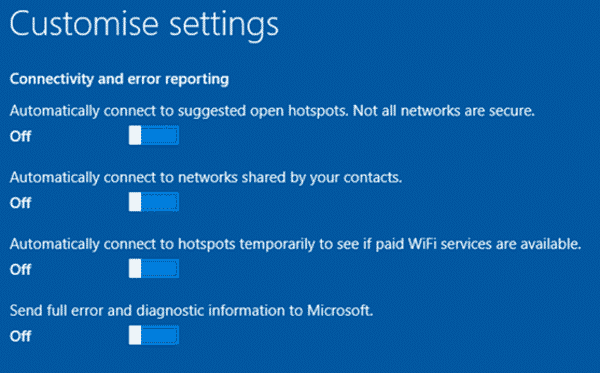
Task: Click the word Microsoft in the diagnostic setting
Action: pyautogui.click(x=340, y=310)
